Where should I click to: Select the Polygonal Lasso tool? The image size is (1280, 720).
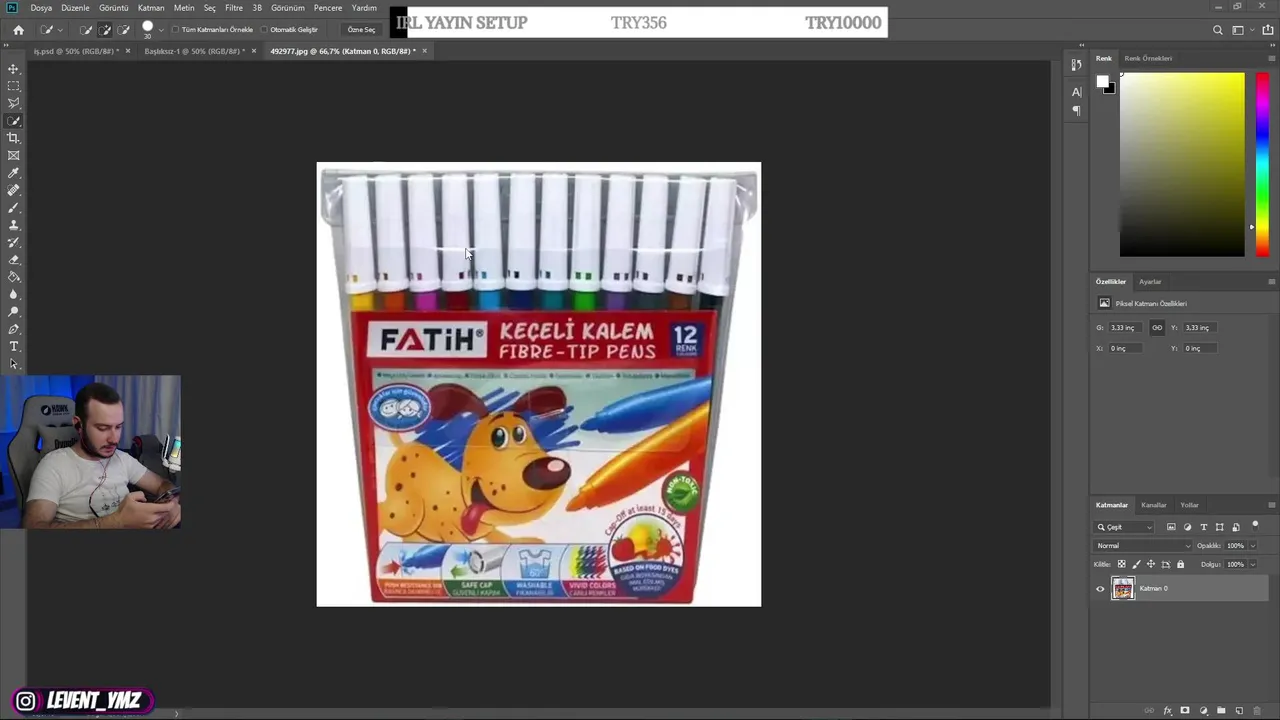14,103
